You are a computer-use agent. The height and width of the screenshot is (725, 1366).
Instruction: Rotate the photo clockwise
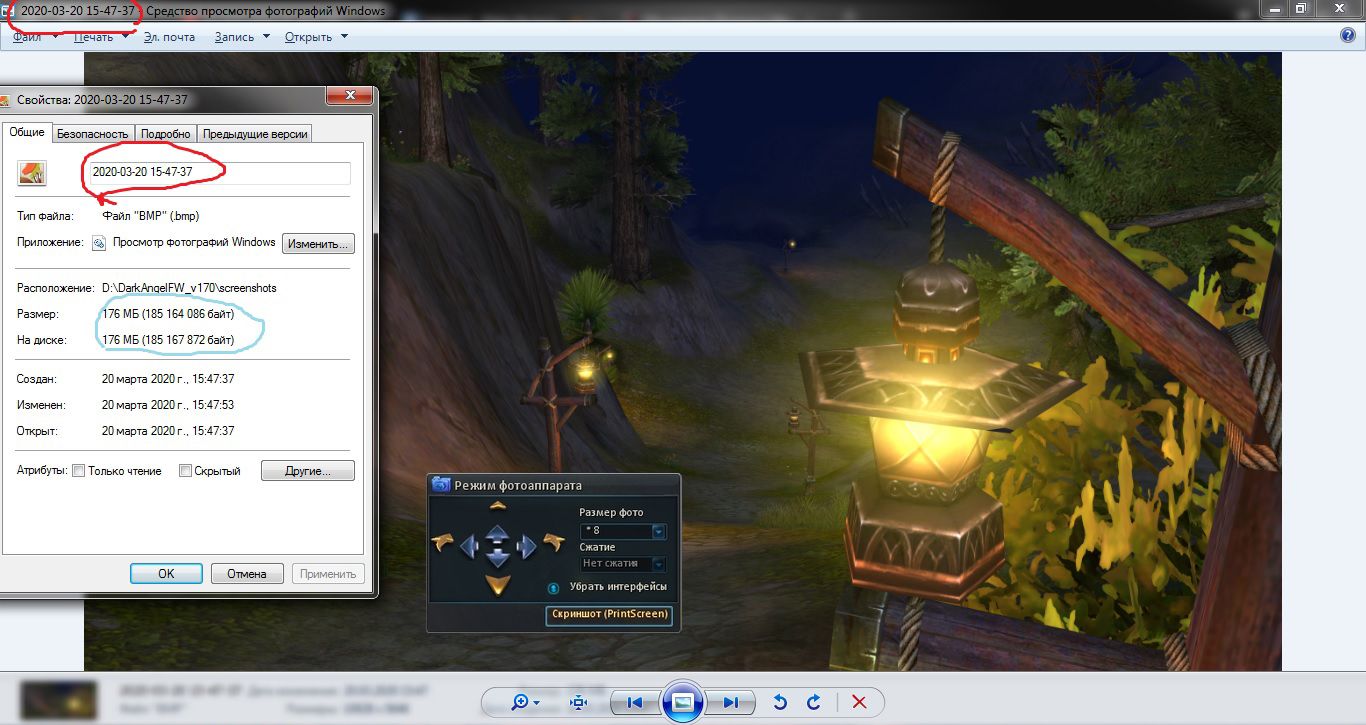coord(814,702)
